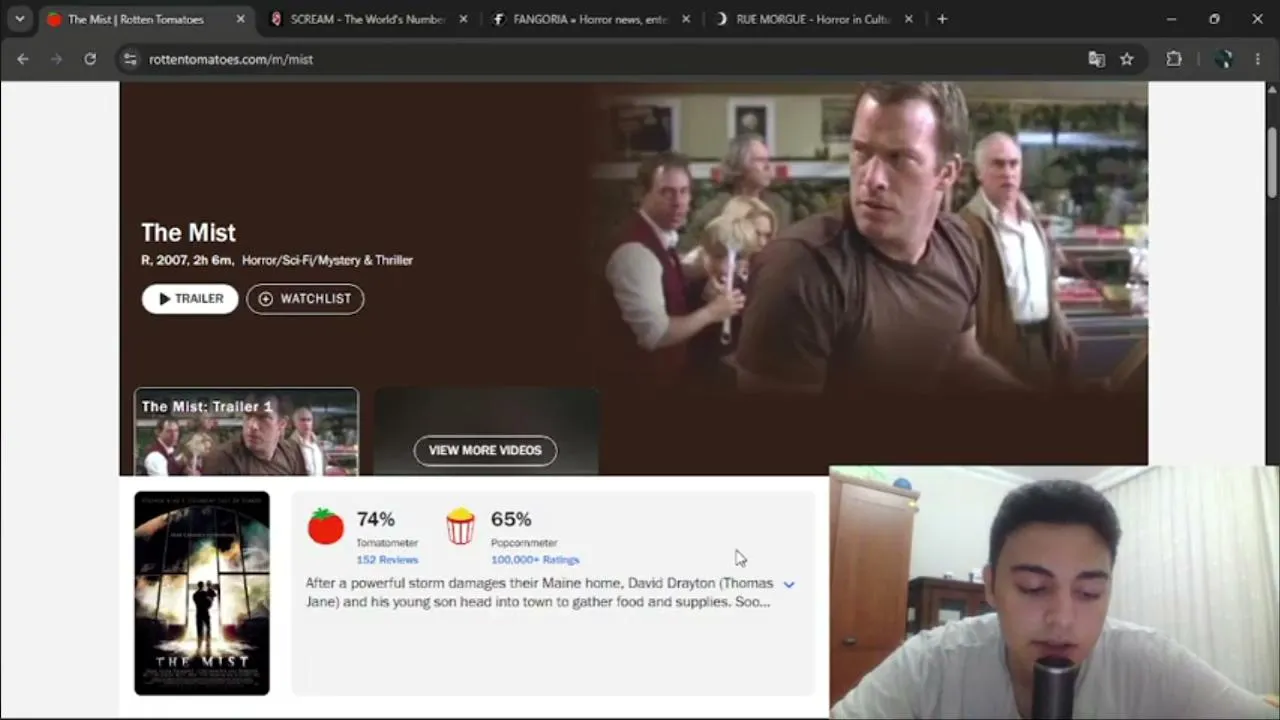The height and width of the screenshot is (720, 1280).
Task: Click the 74% Tomatometer score
Action: pos(376,519)
